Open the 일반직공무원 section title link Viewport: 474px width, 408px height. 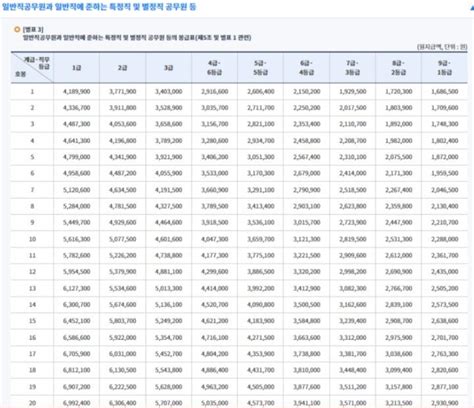(x=99, y=7)
